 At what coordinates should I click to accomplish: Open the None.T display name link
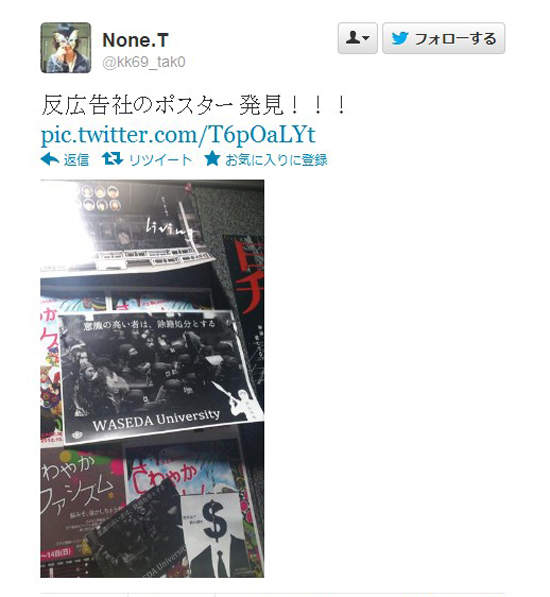[x=135, y=40]
